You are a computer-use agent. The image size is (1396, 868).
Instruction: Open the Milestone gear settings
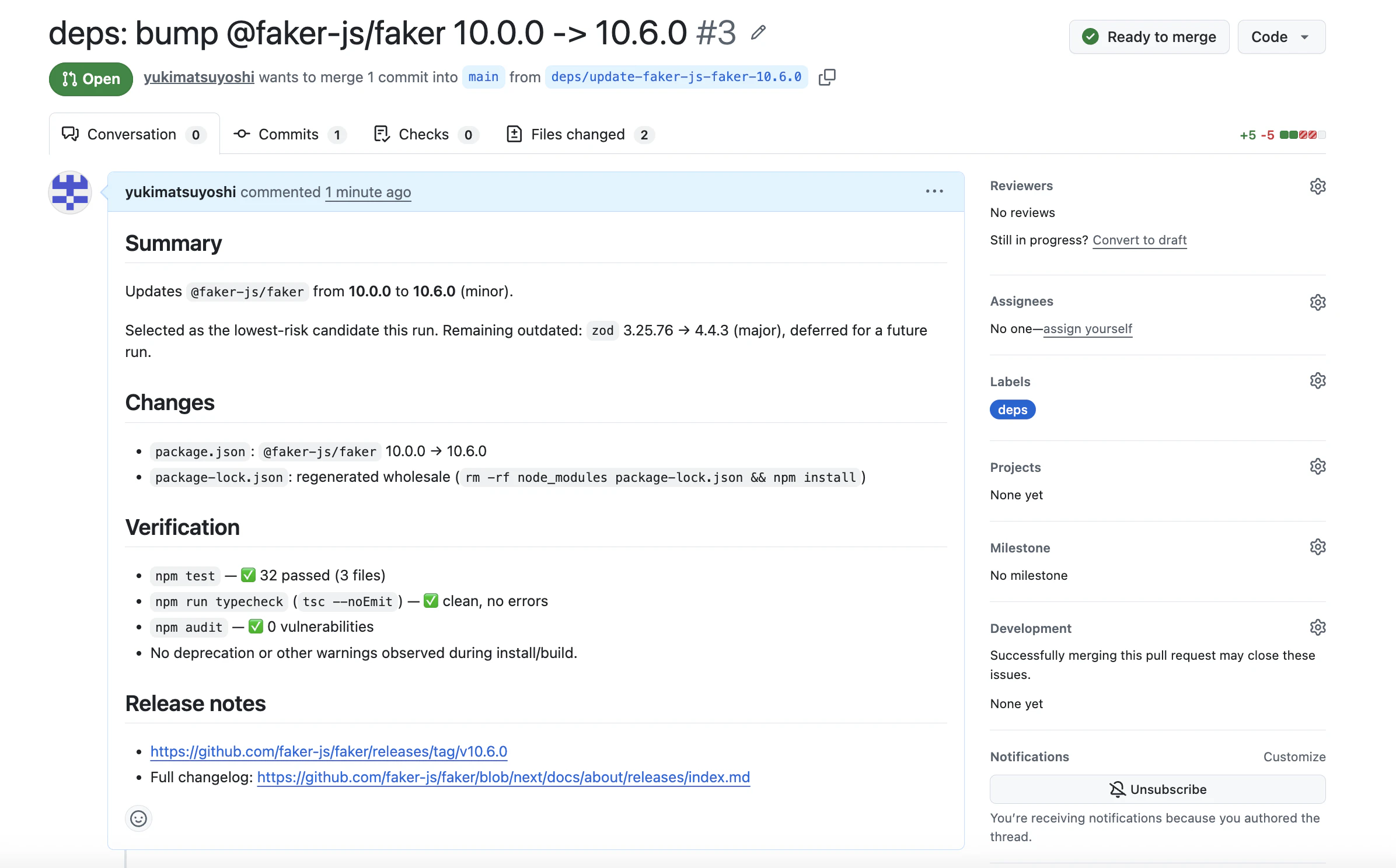(x=1318, y=547)
